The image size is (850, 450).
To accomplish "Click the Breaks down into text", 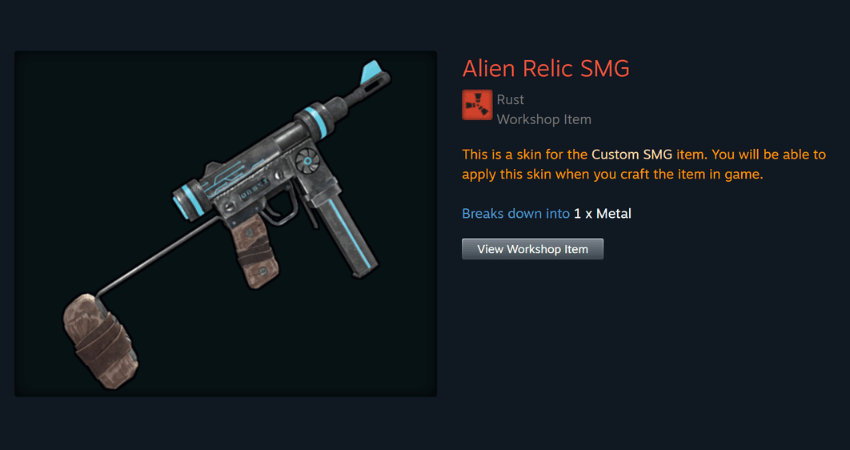I will 516,214.
